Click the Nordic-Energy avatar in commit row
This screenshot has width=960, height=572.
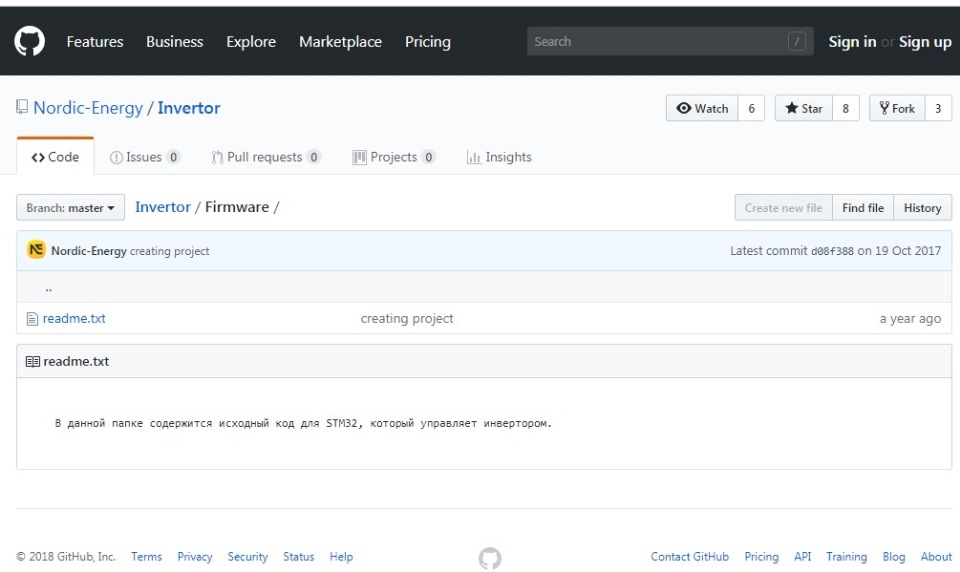[x=36, y=250]
